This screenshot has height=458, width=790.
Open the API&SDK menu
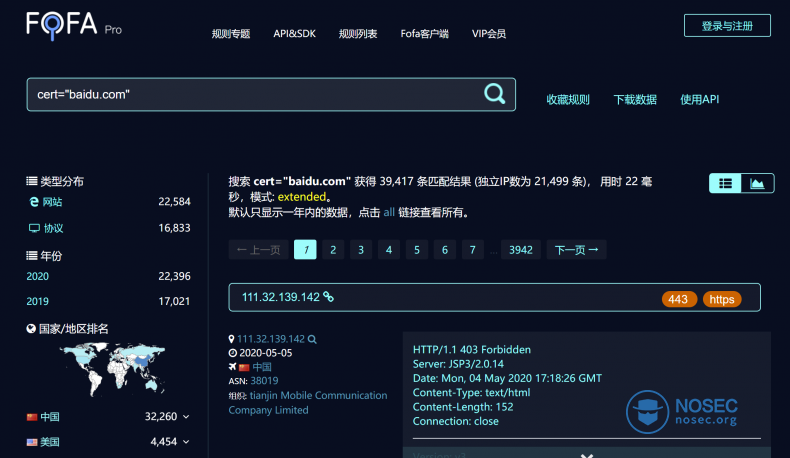(x=294, y=34)
